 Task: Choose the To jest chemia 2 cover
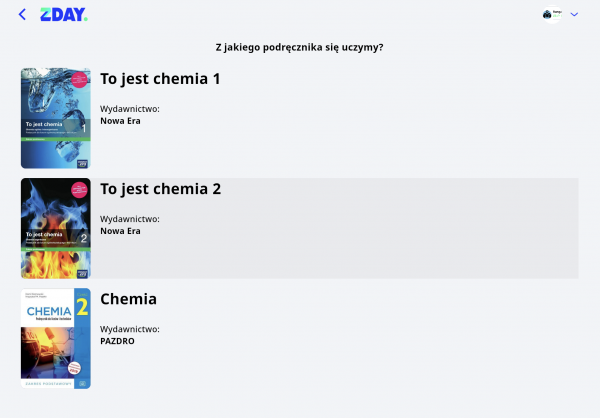pyautogui.click(x=56, y=228)
